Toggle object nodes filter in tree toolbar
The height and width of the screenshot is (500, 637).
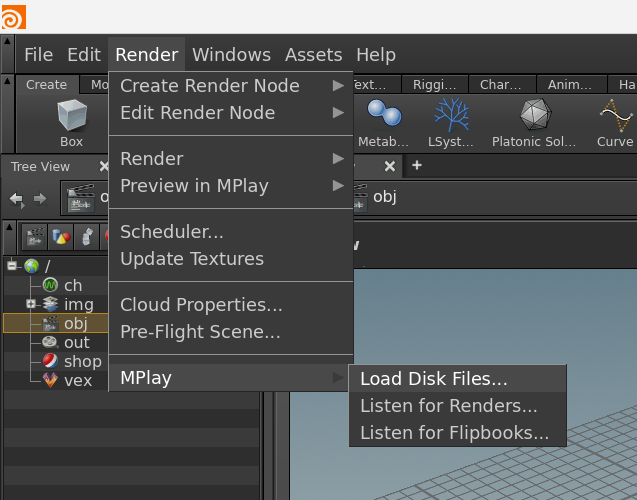tap(35, 236)
